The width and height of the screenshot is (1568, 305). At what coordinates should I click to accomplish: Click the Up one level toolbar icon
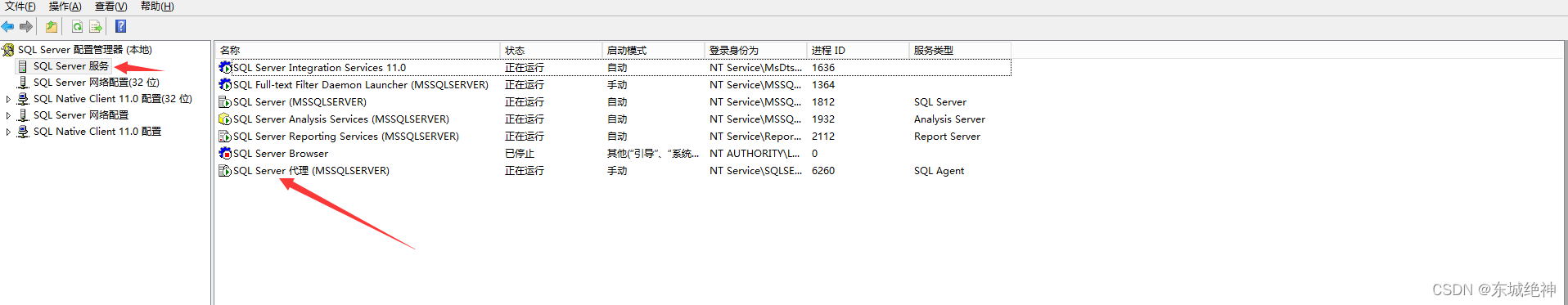tap(52, 27)
